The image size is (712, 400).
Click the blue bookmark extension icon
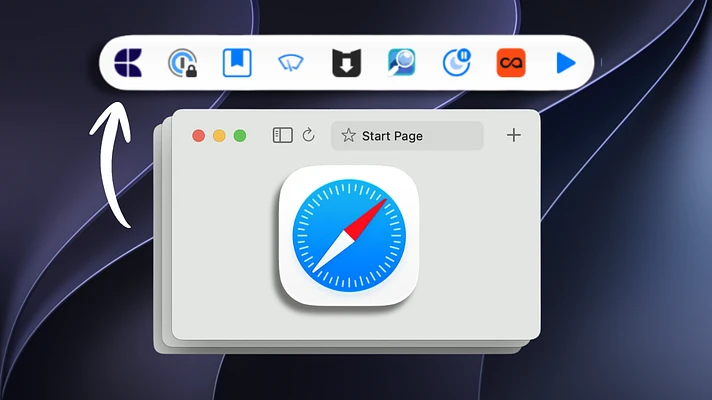coord(237,63)
